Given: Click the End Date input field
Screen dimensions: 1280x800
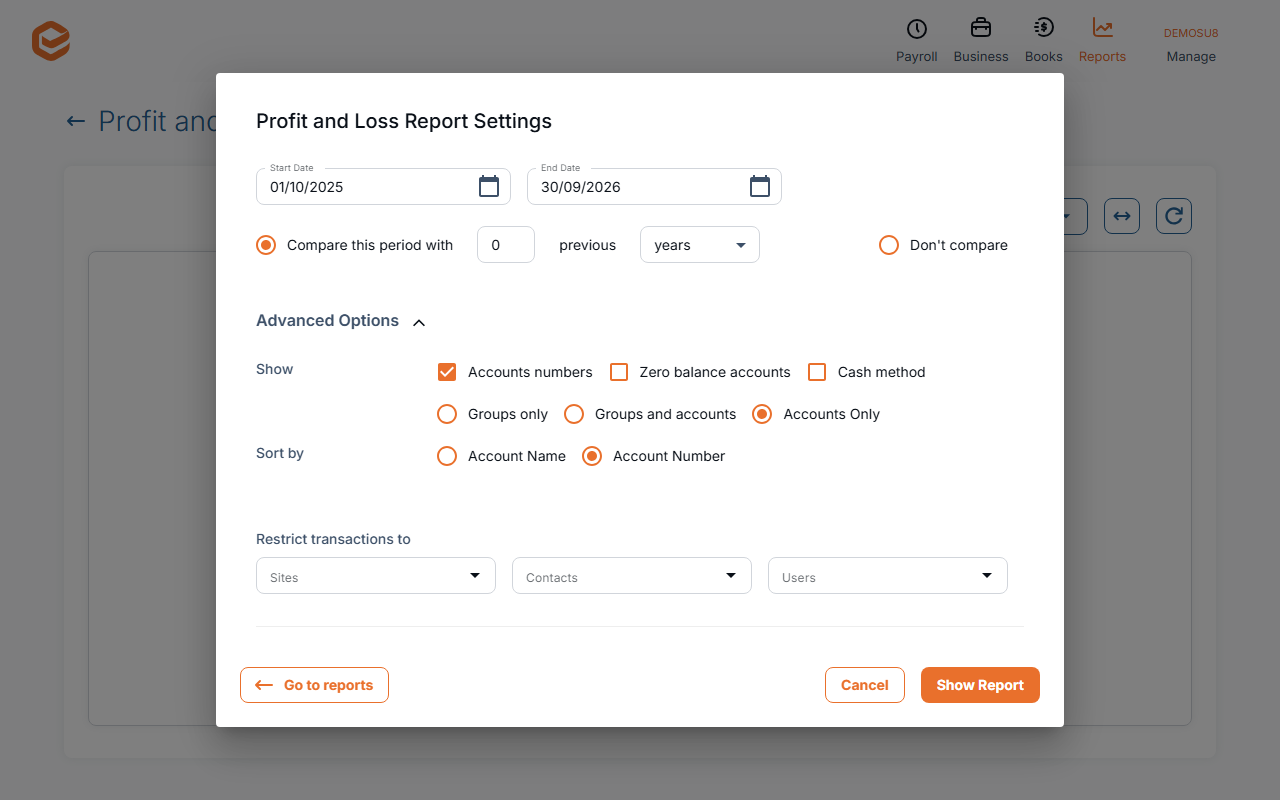Looking at the screenshot, I should click(x=654, y=187).
